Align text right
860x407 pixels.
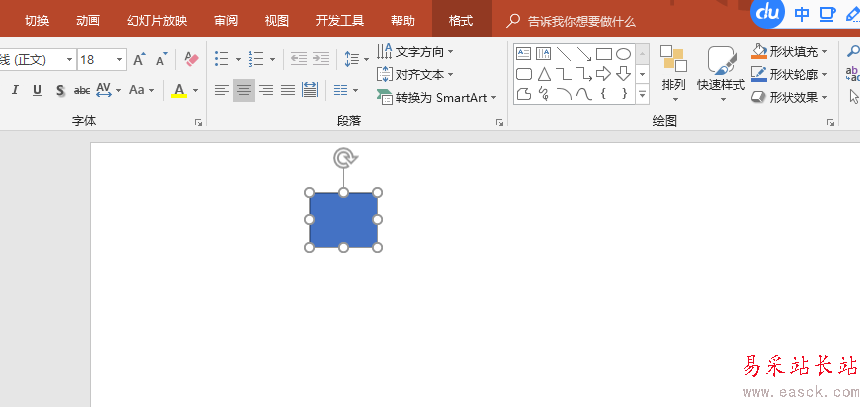266,90
